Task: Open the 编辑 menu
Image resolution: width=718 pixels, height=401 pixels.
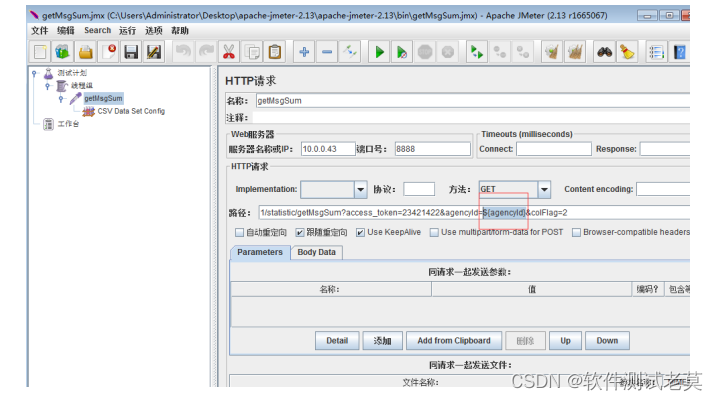Action: pos(65,31)
